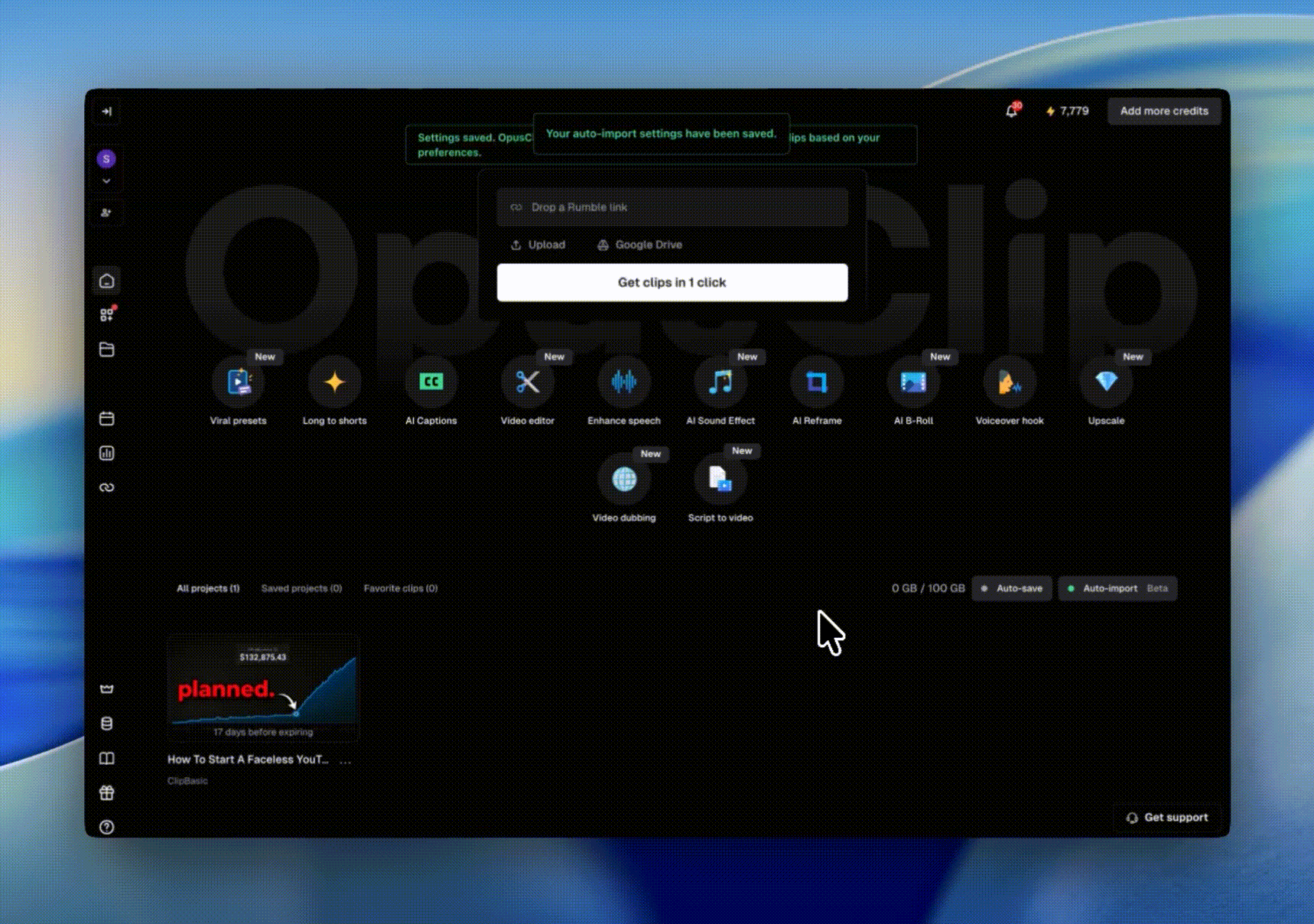Open the purple S account avatar

(x=106, y=159)
